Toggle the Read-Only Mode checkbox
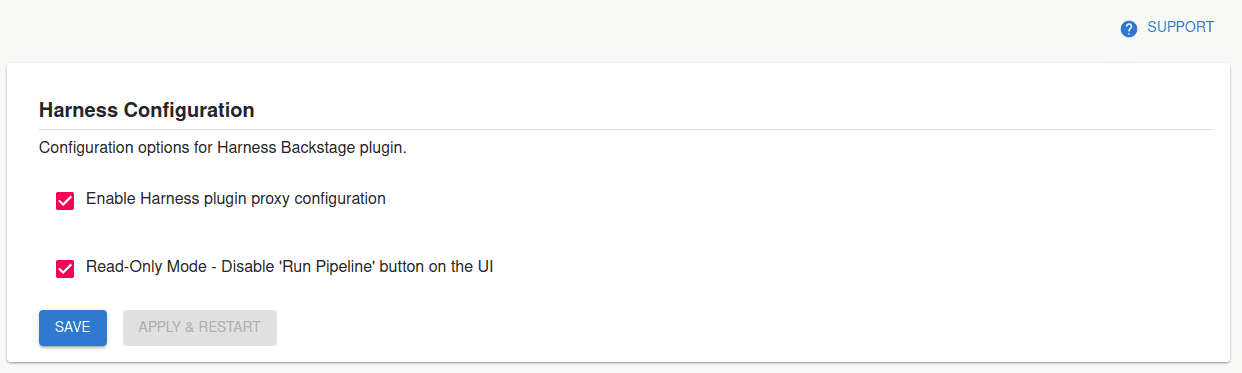Screen dimensions: 1242x373 tap(65, 269)
